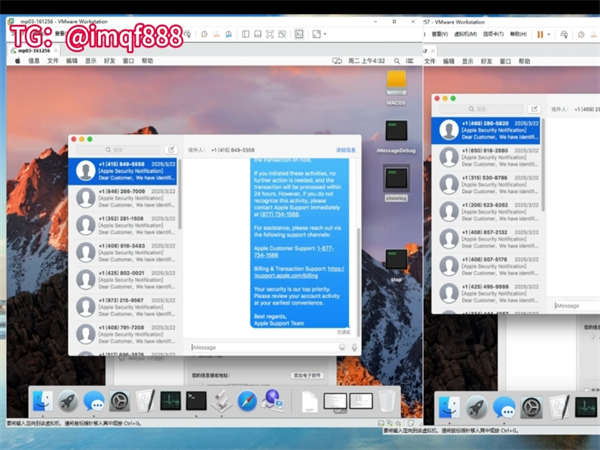Open System Preferences in the left dock
The width and height of the screenshot is (600, 450).
(x=119, y=402)
